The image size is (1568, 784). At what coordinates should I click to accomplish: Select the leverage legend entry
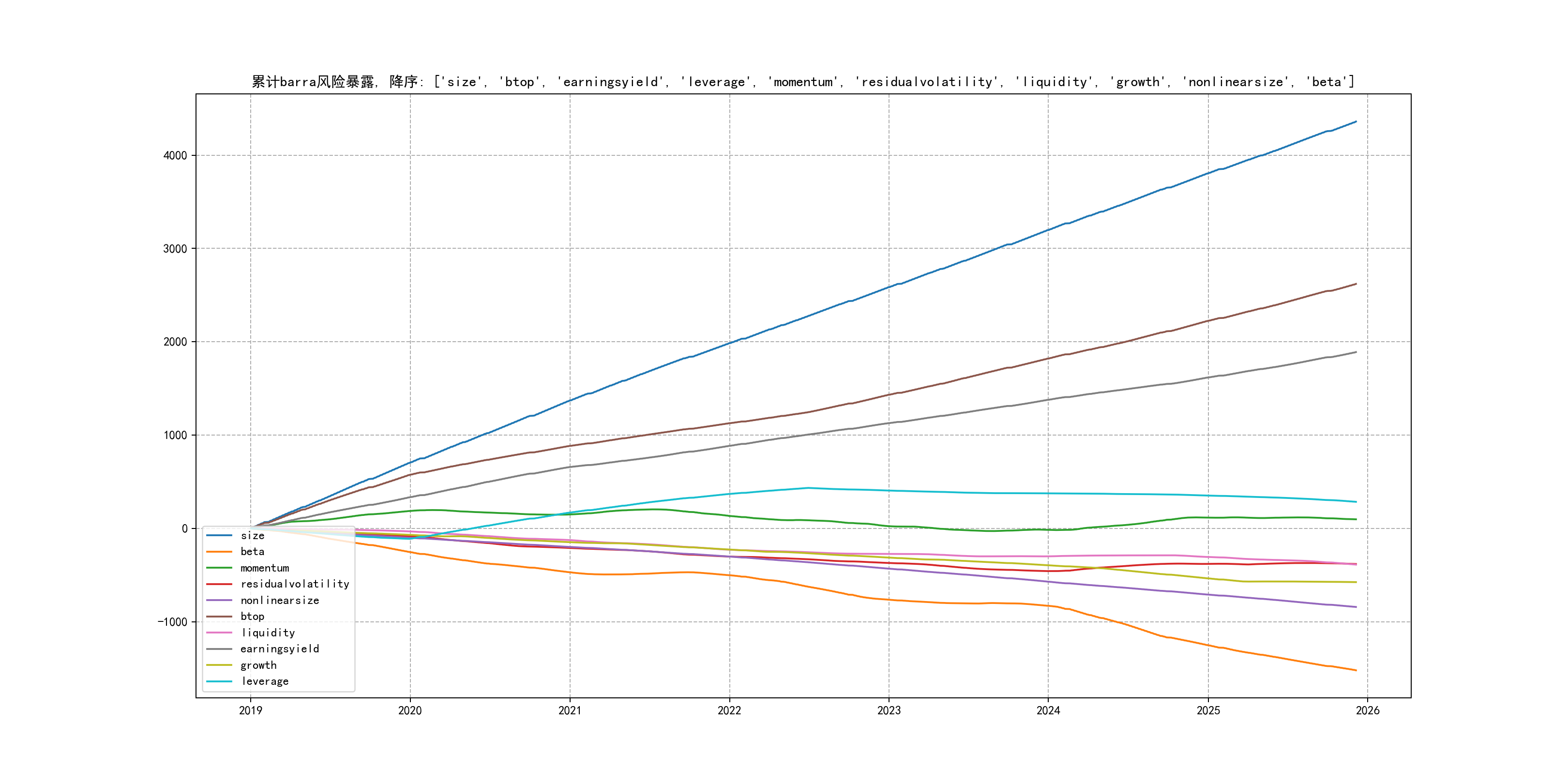point(265,681)
